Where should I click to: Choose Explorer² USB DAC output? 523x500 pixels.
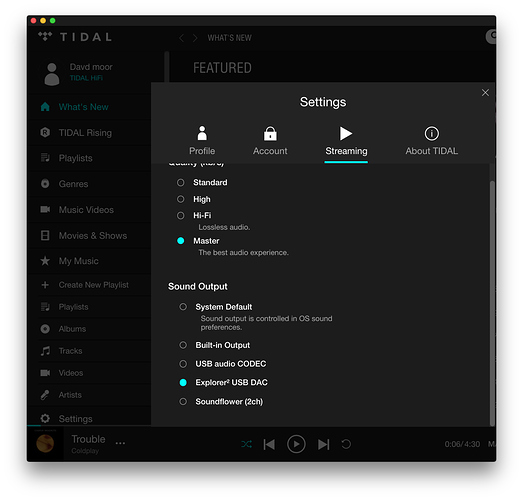(x=183, y=382)
